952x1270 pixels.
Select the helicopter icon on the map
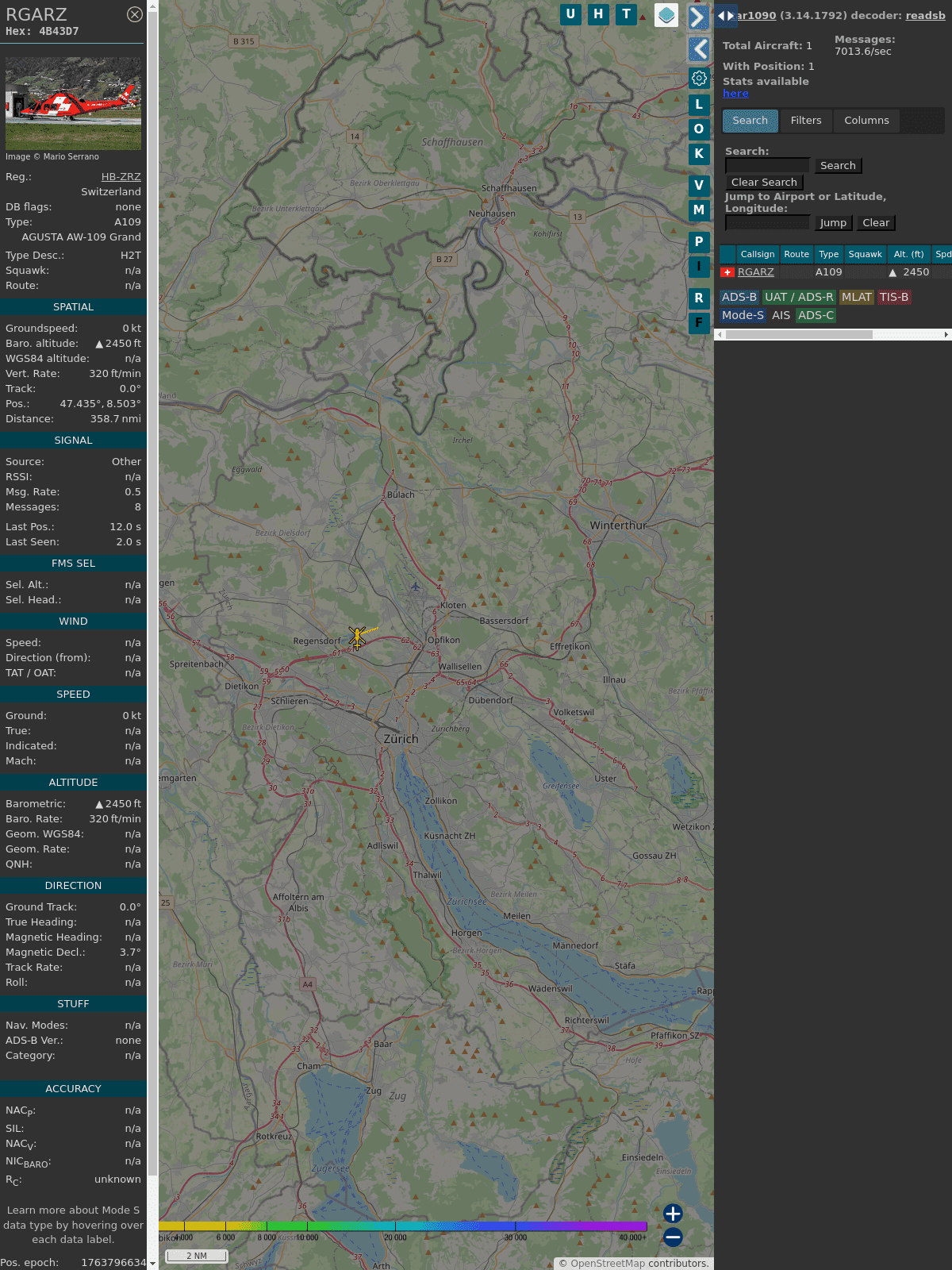357,637
